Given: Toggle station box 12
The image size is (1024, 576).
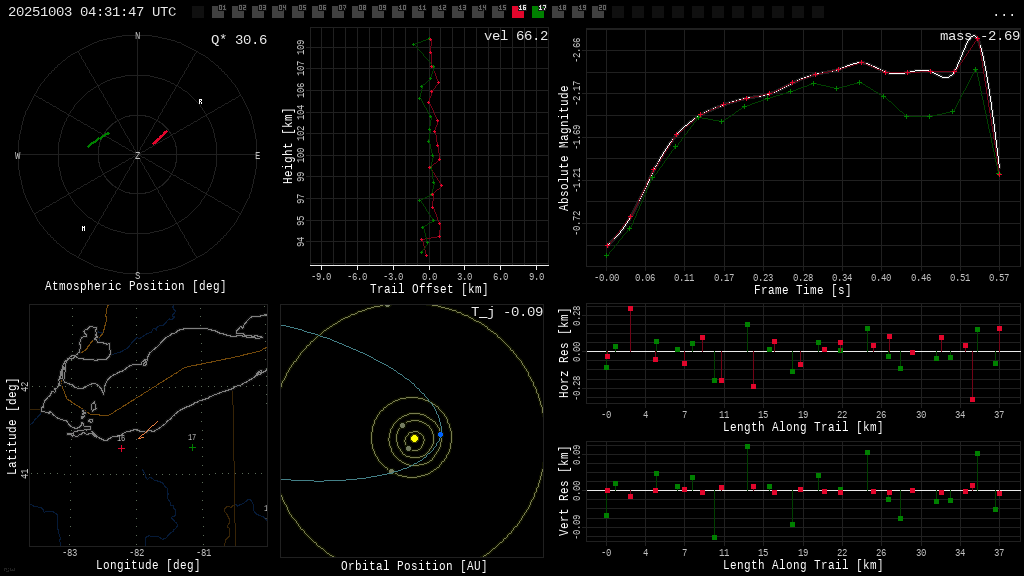Looking at the screenshot, I should 438,12.
